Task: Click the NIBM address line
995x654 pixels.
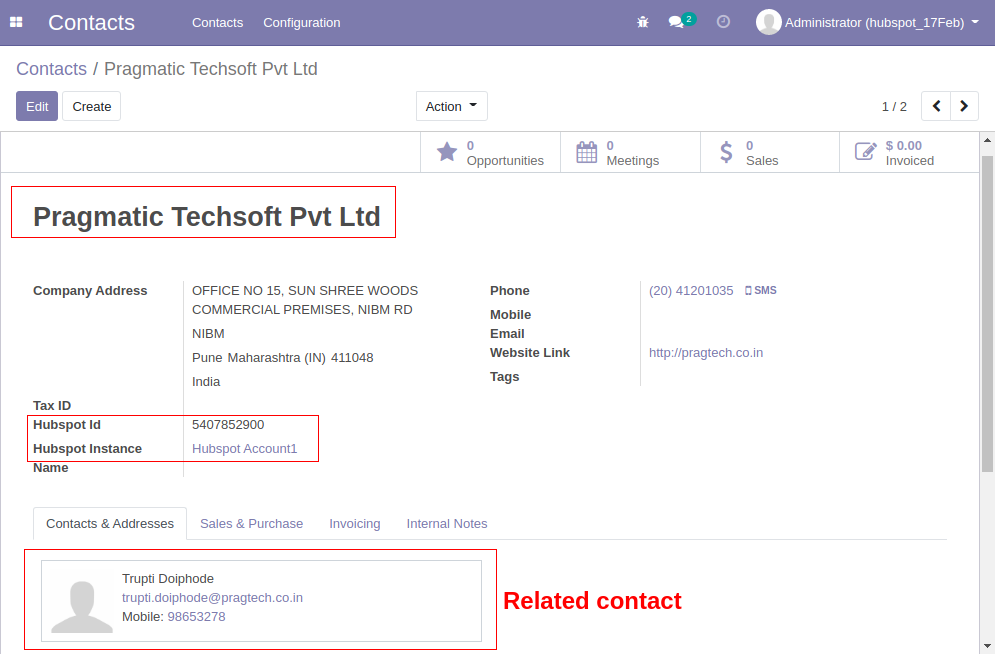Action: click(208, 334)
